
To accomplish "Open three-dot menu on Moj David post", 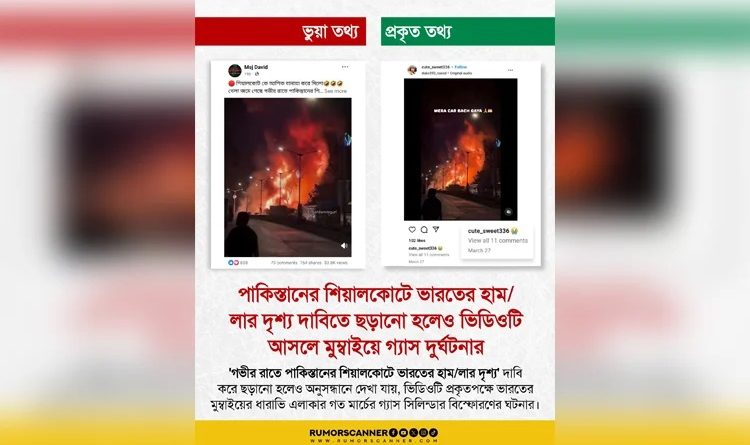I will [x=345, y=67].
